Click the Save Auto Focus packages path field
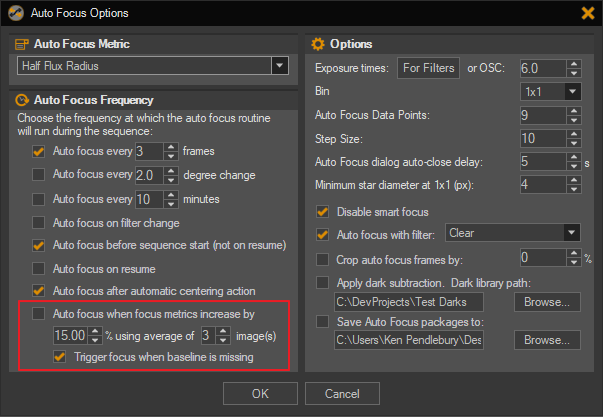Viewport: 603px width, 417px height. [409, 340]
